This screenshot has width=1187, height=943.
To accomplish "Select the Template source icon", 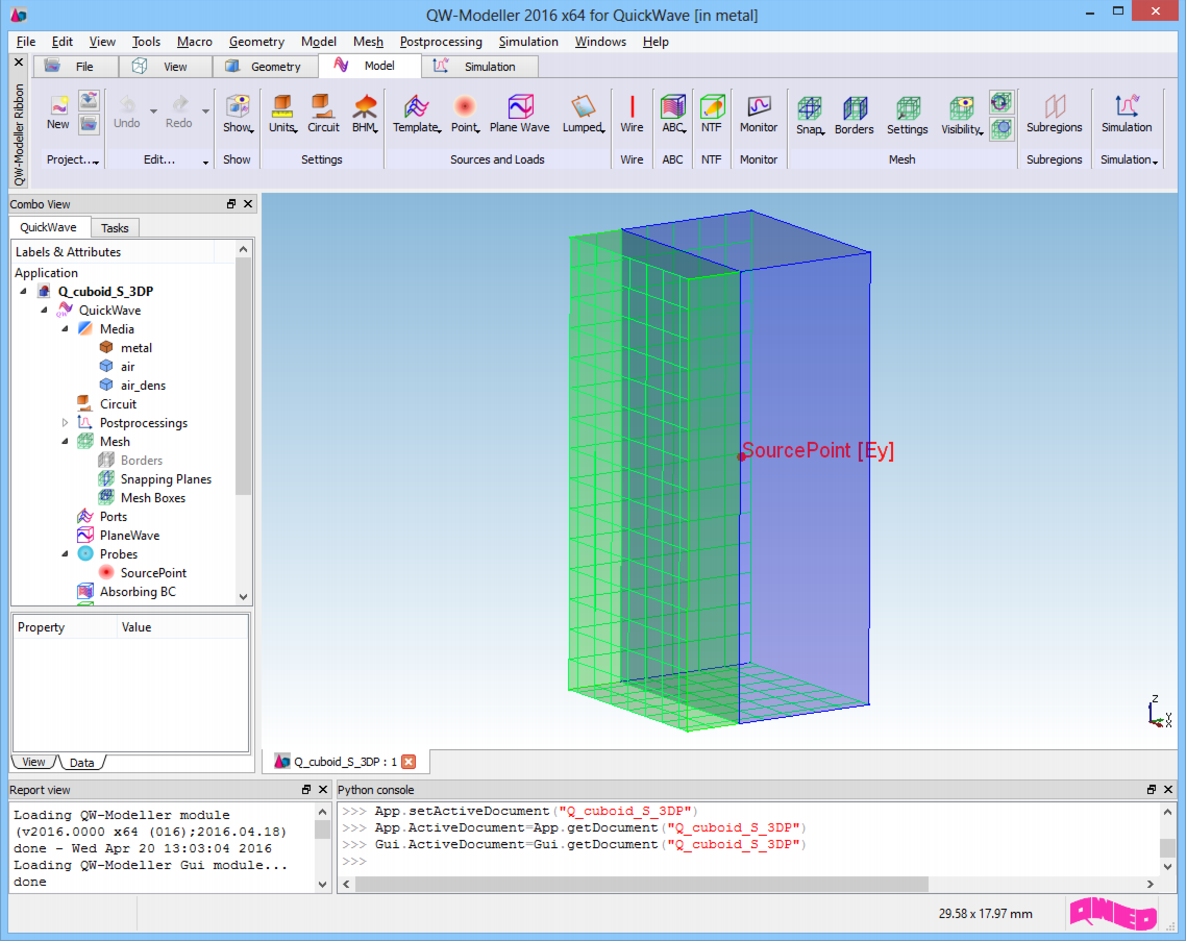I will [x=416, y=114].
